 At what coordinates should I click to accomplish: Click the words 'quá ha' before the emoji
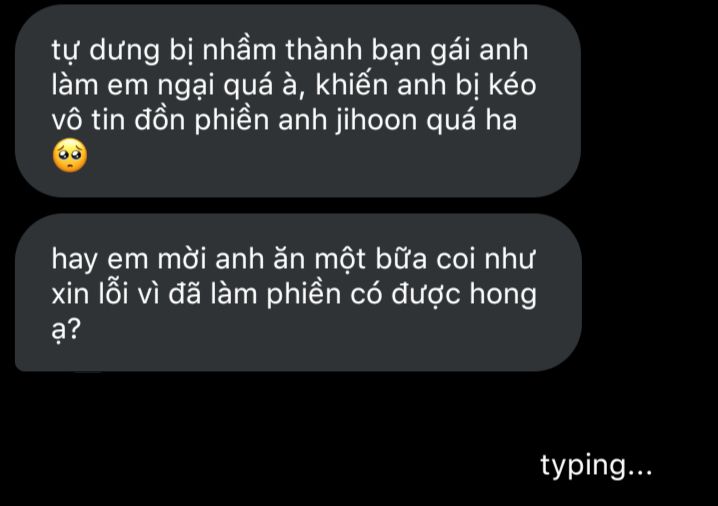click(x=472, y=121)
